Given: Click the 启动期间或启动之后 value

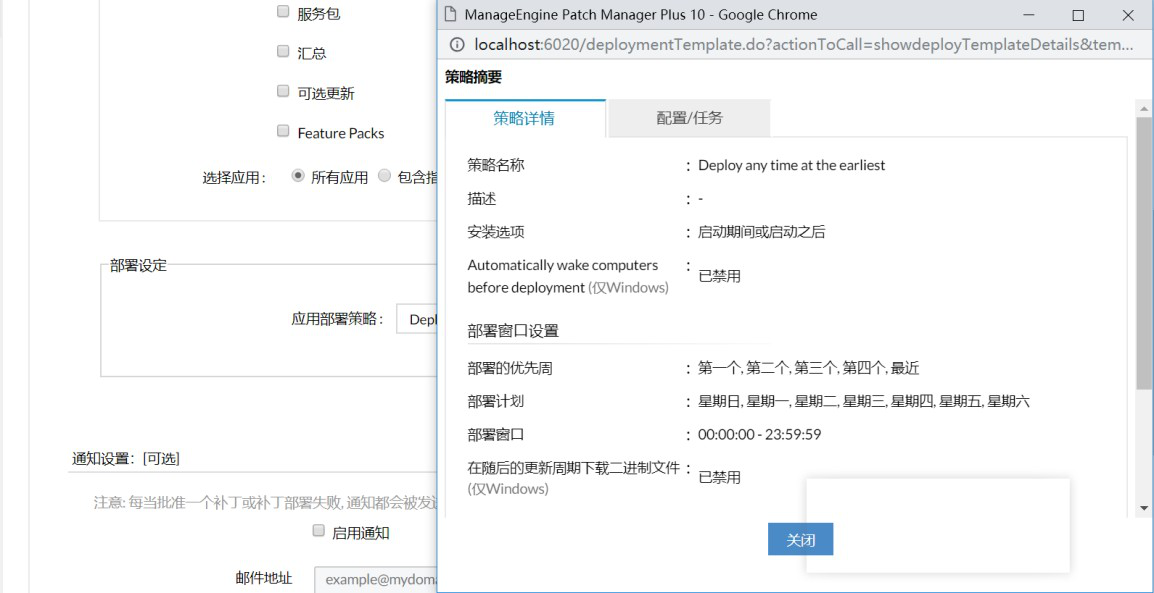Looking at the screenshot, I should coord(762,232).
